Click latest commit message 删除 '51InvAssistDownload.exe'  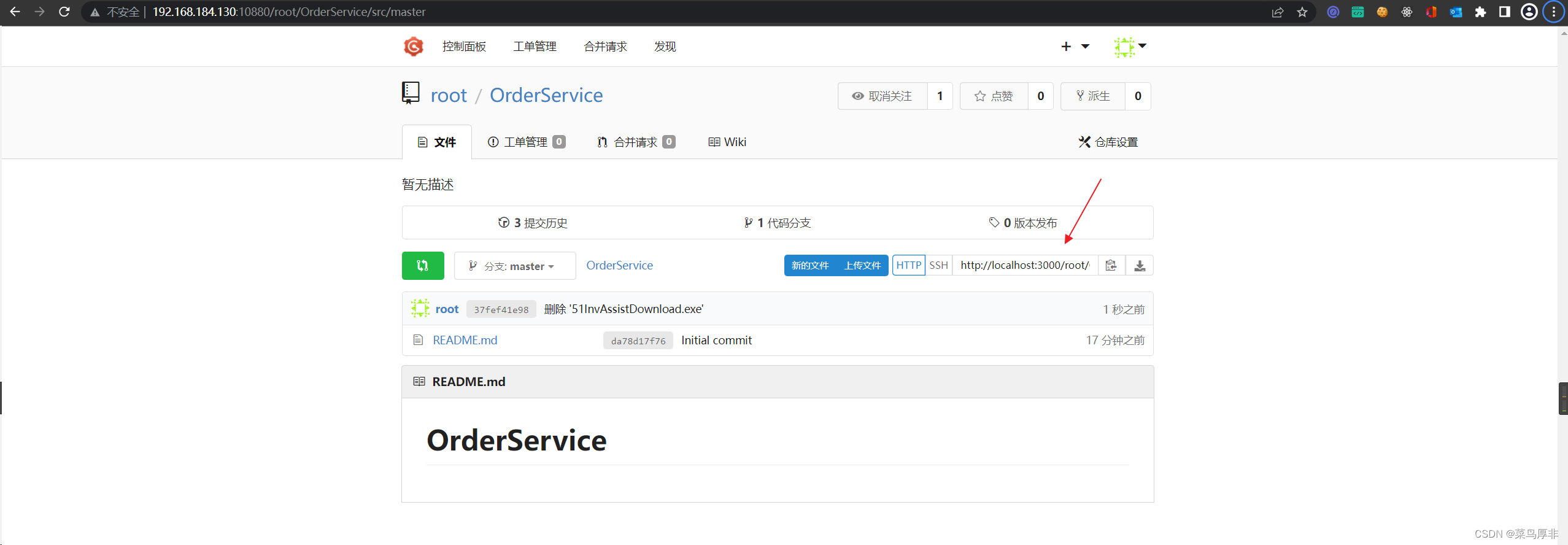(x=624, y=309)
